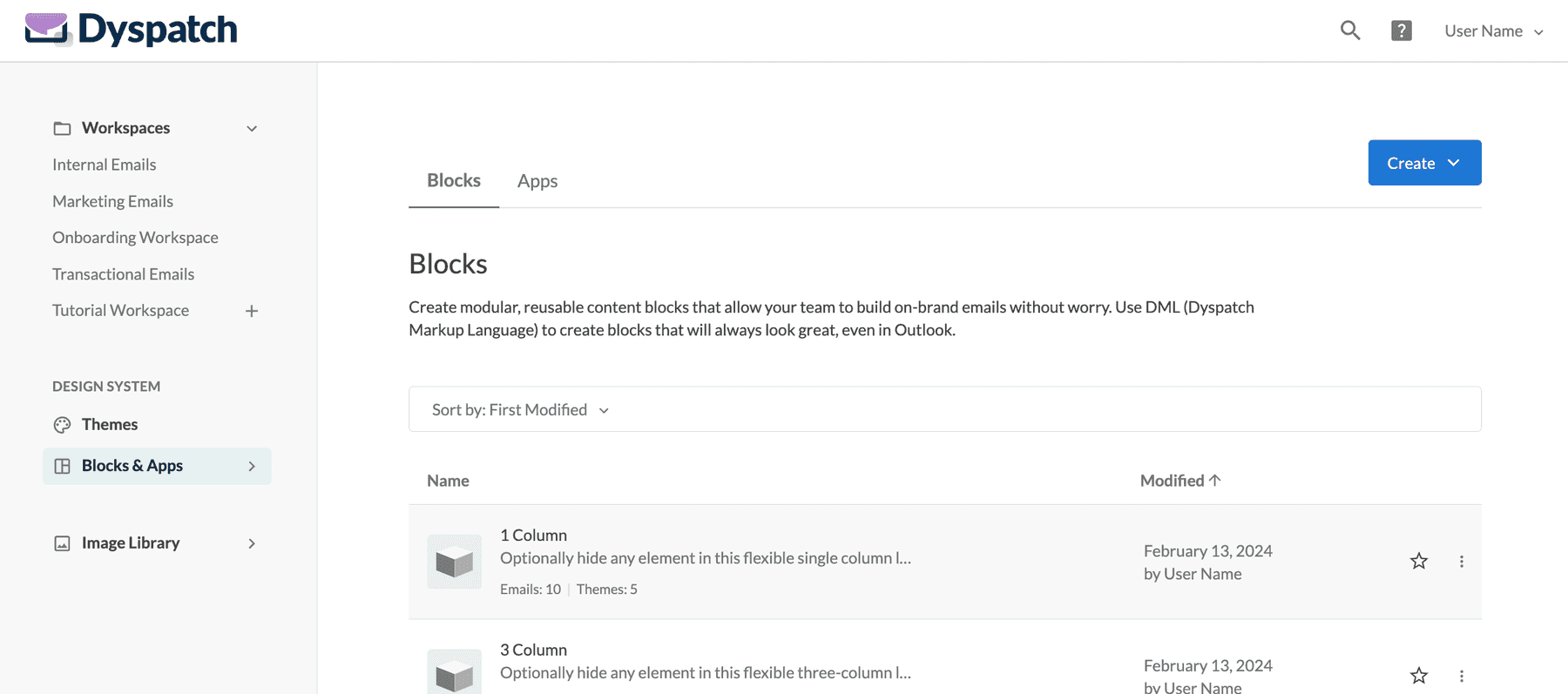This screenshot has height=694, width=1568.
Task: Expand the User Name account menu
Action: (1494, 30)
